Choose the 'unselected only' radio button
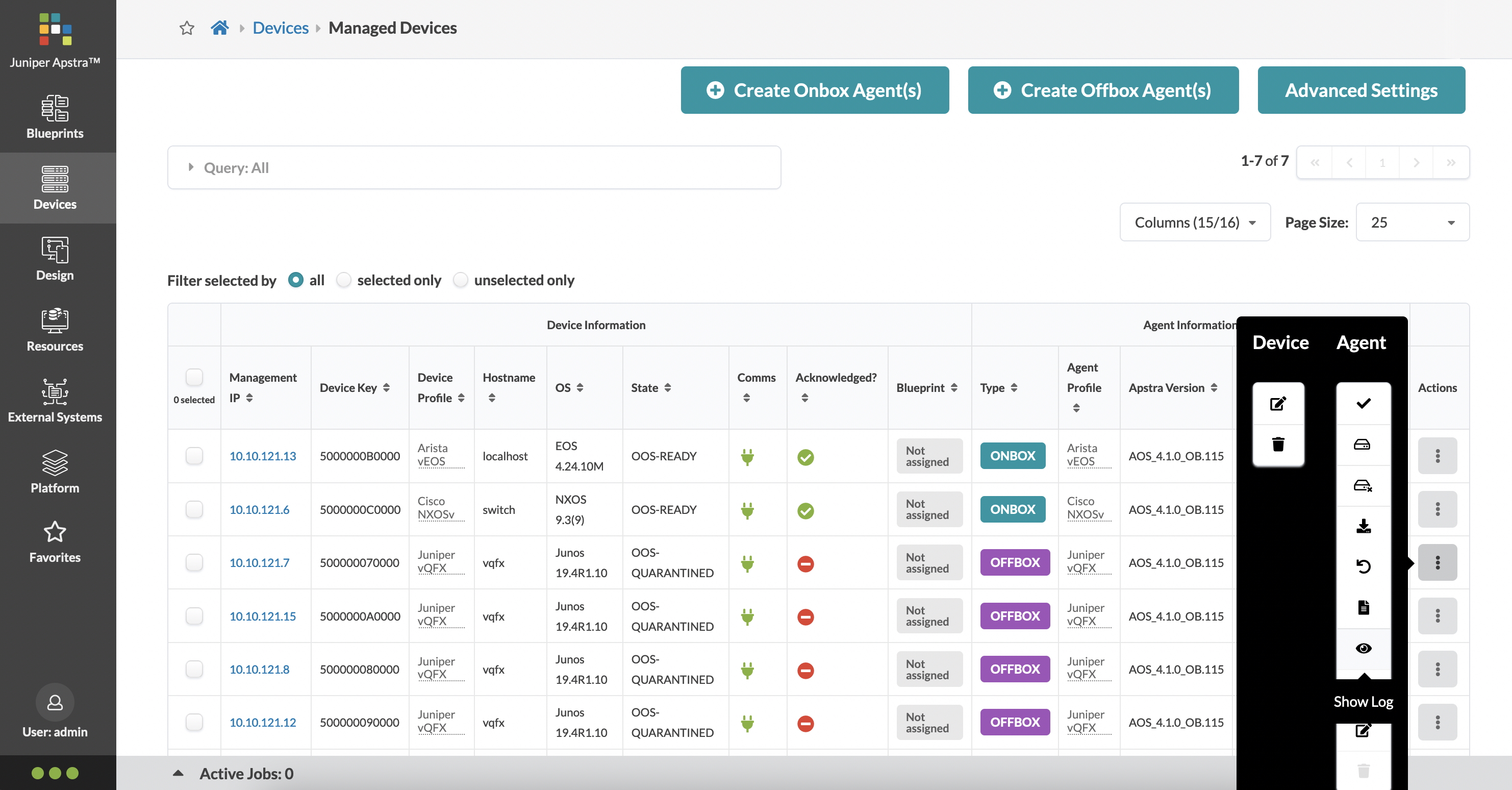 click(x=461, y=280)
